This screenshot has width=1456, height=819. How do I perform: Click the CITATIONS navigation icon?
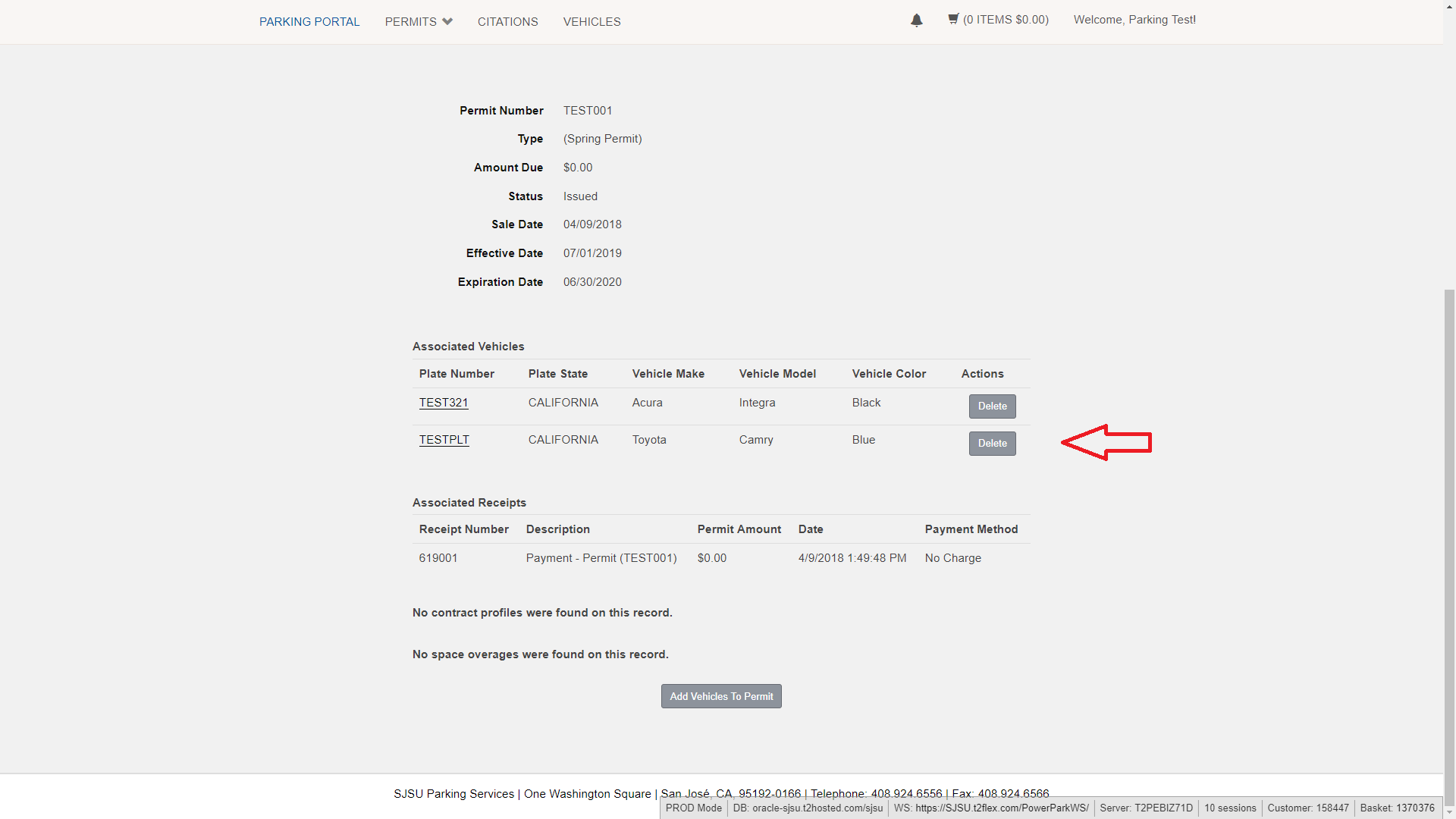coord(508,21)
